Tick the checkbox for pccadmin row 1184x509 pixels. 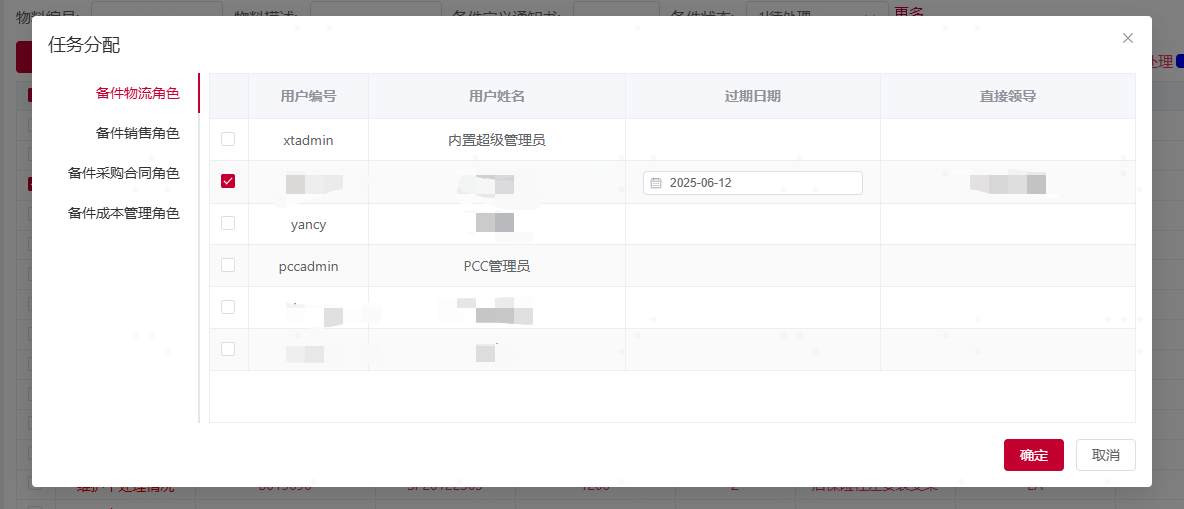point(228,265)
